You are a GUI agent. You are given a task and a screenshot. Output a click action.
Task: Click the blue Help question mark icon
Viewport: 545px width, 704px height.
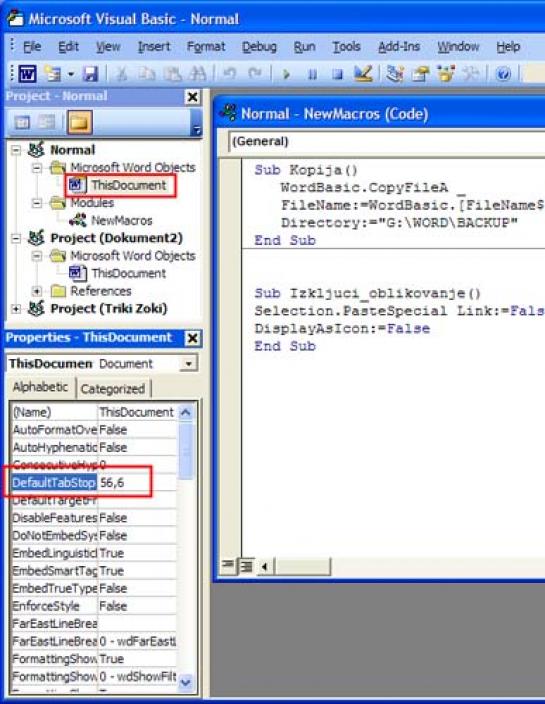[x=503, y=73]
